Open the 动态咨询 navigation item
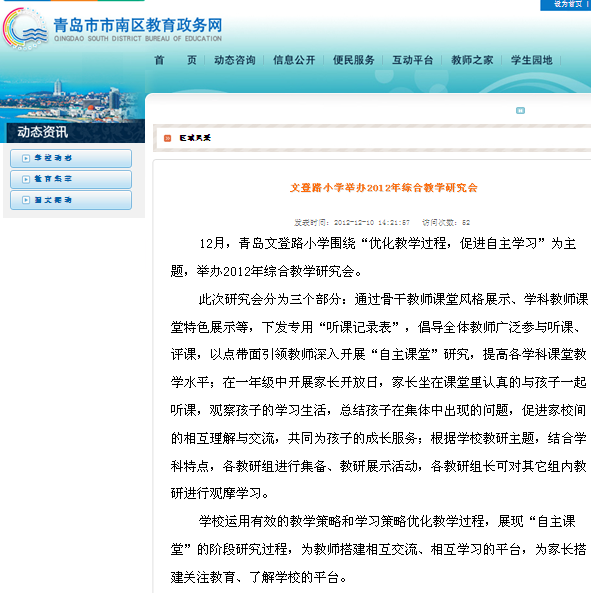The width and height of the screenshot is (591, 593). click(x=235, y=60)
